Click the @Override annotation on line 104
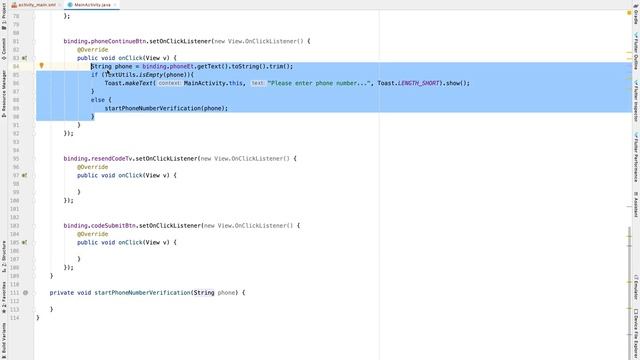The height and width of the screenshot is (360, 640). (x=93, y=234)
